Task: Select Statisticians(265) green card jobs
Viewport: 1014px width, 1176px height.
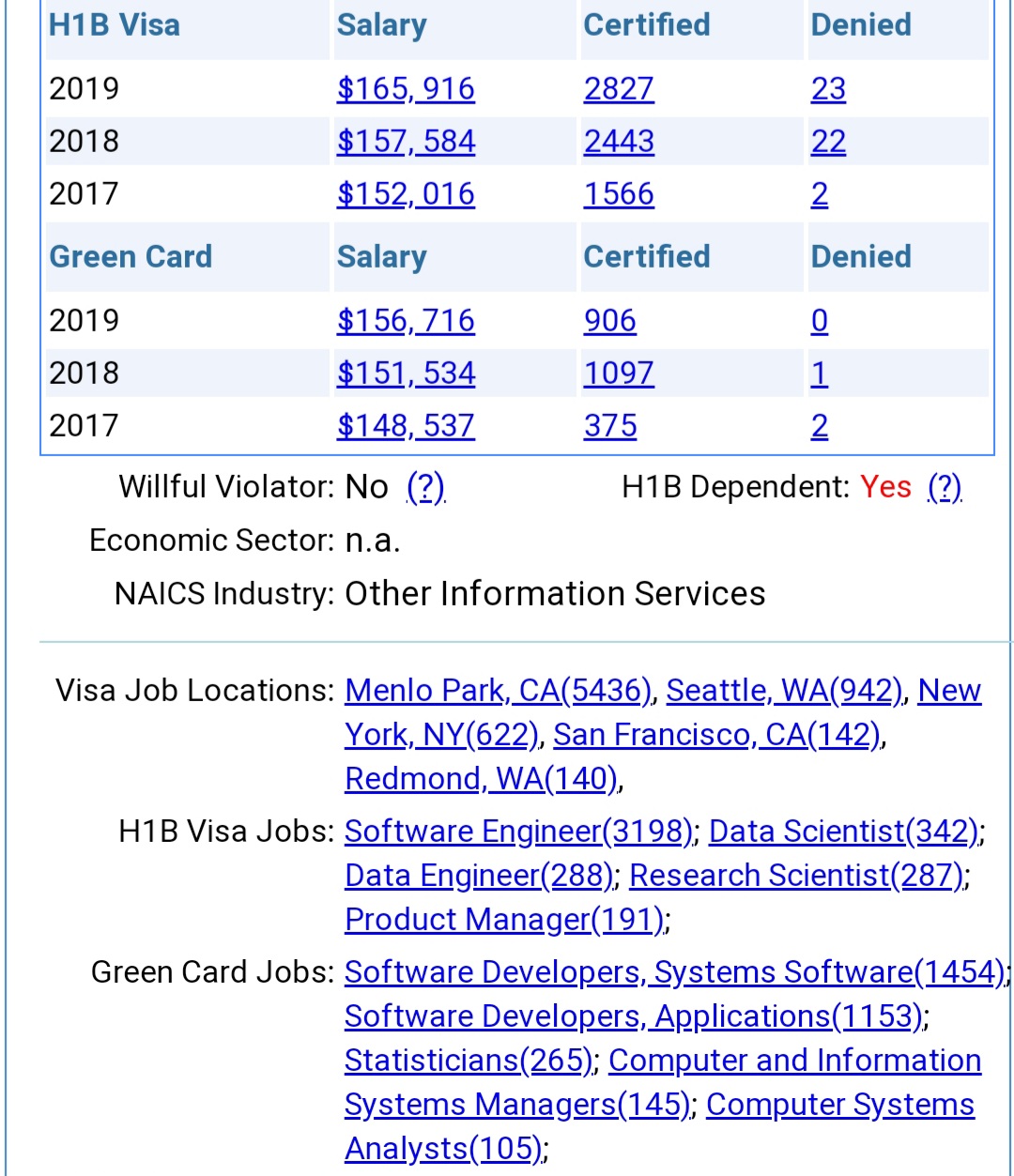Action: pos(468,1061)
